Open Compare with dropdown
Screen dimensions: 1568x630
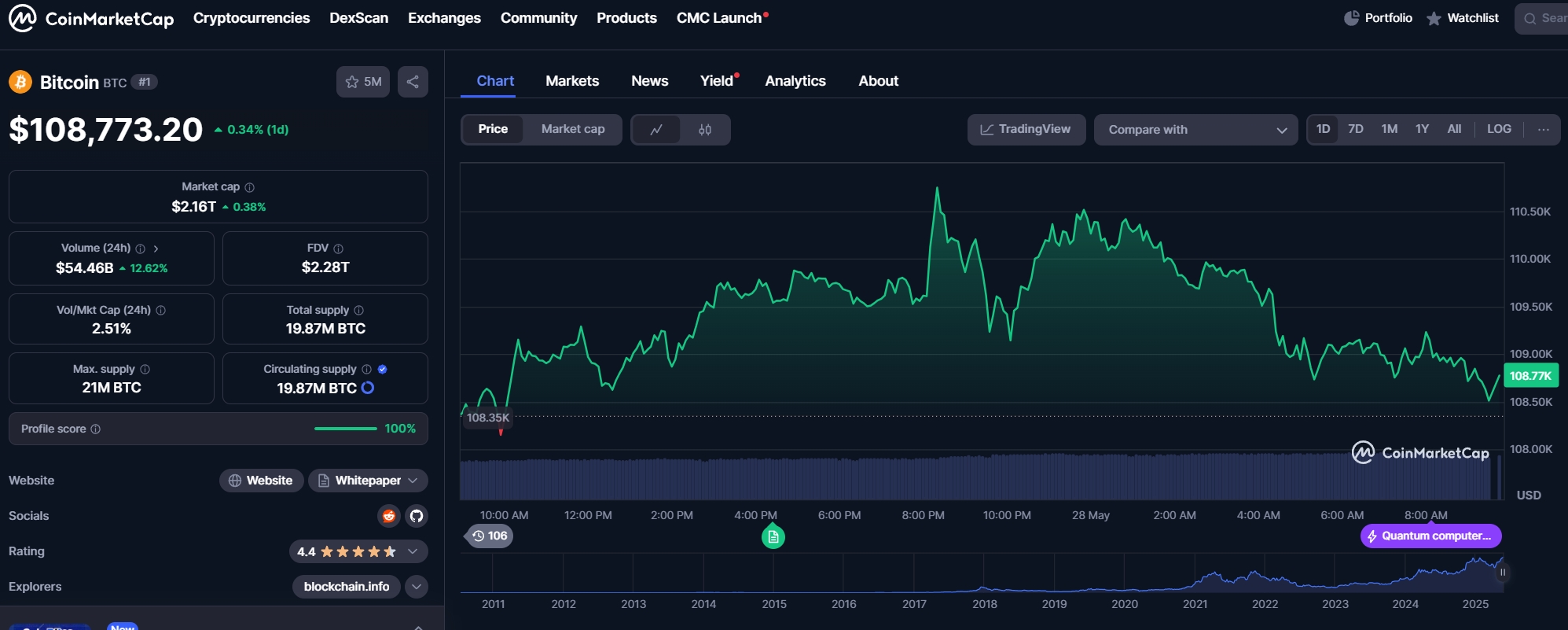(x=1195, y=130)
